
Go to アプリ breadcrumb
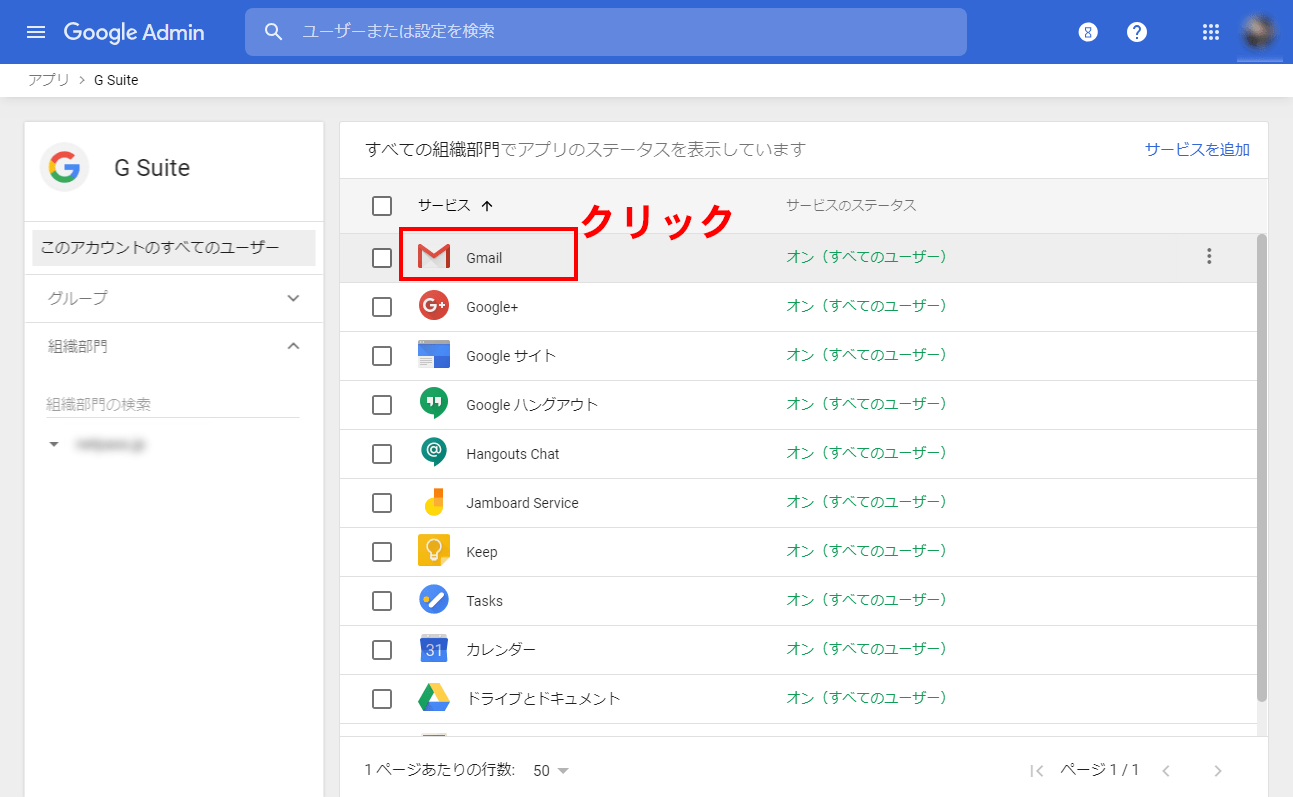[x=48, y=80]
